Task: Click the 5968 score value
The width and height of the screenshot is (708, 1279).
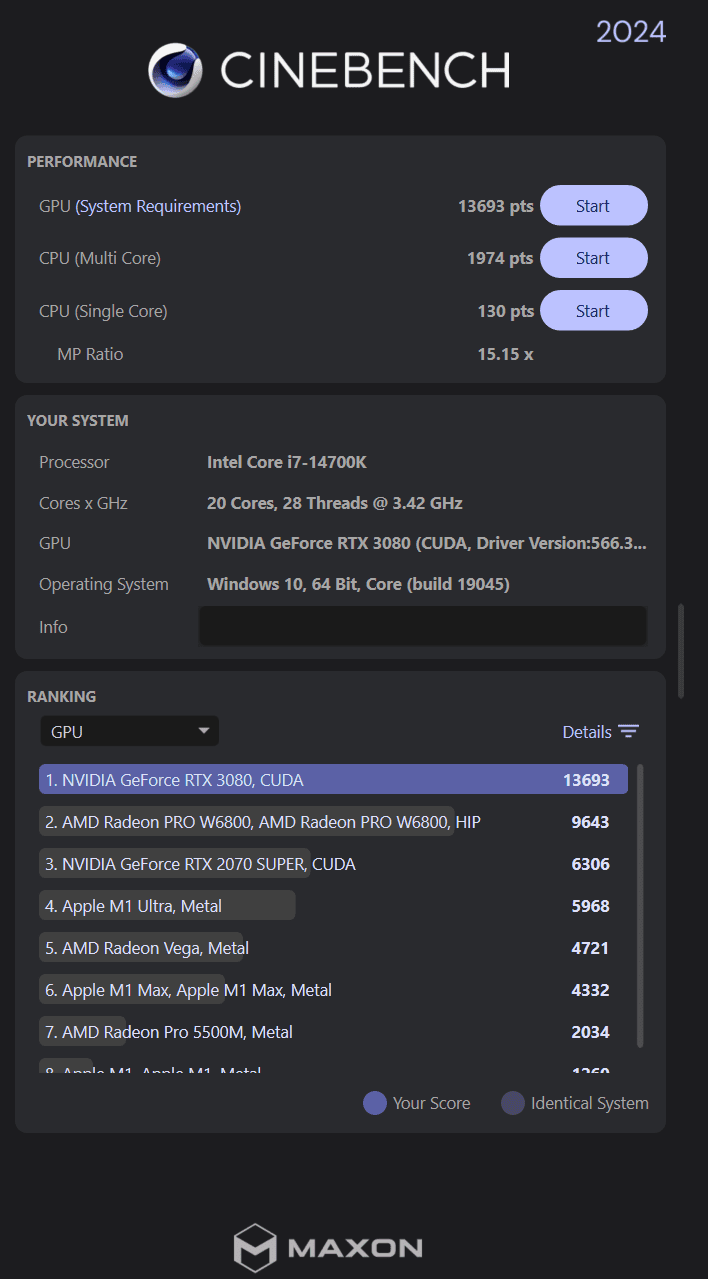Action: pos(590,906)
